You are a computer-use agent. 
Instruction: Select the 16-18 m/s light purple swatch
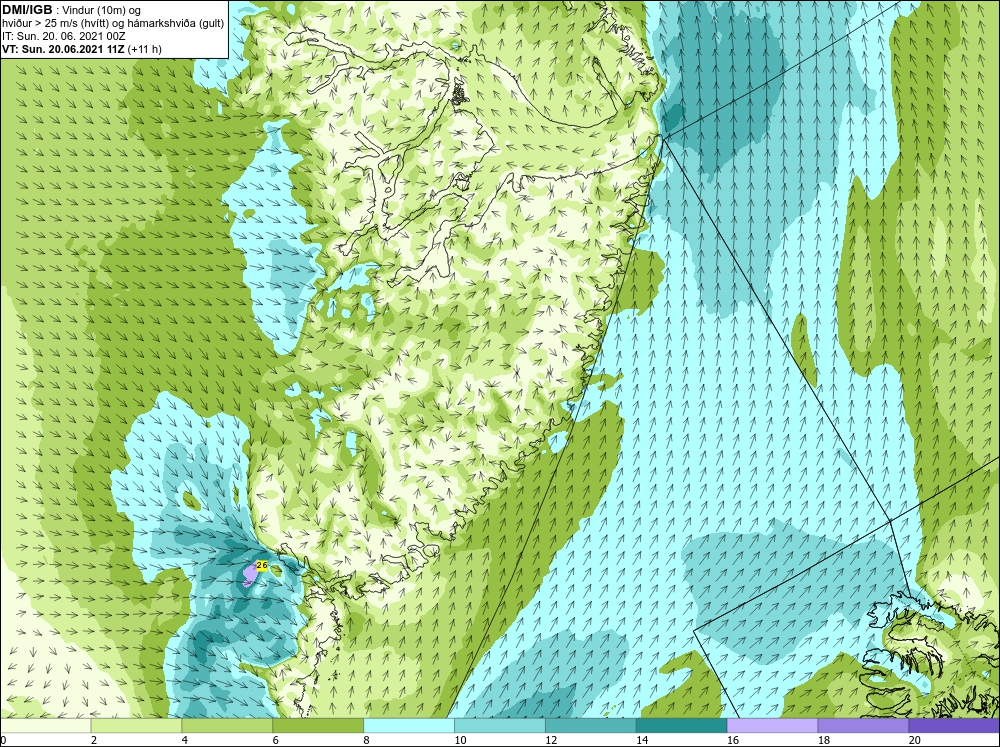pos(772,725)
